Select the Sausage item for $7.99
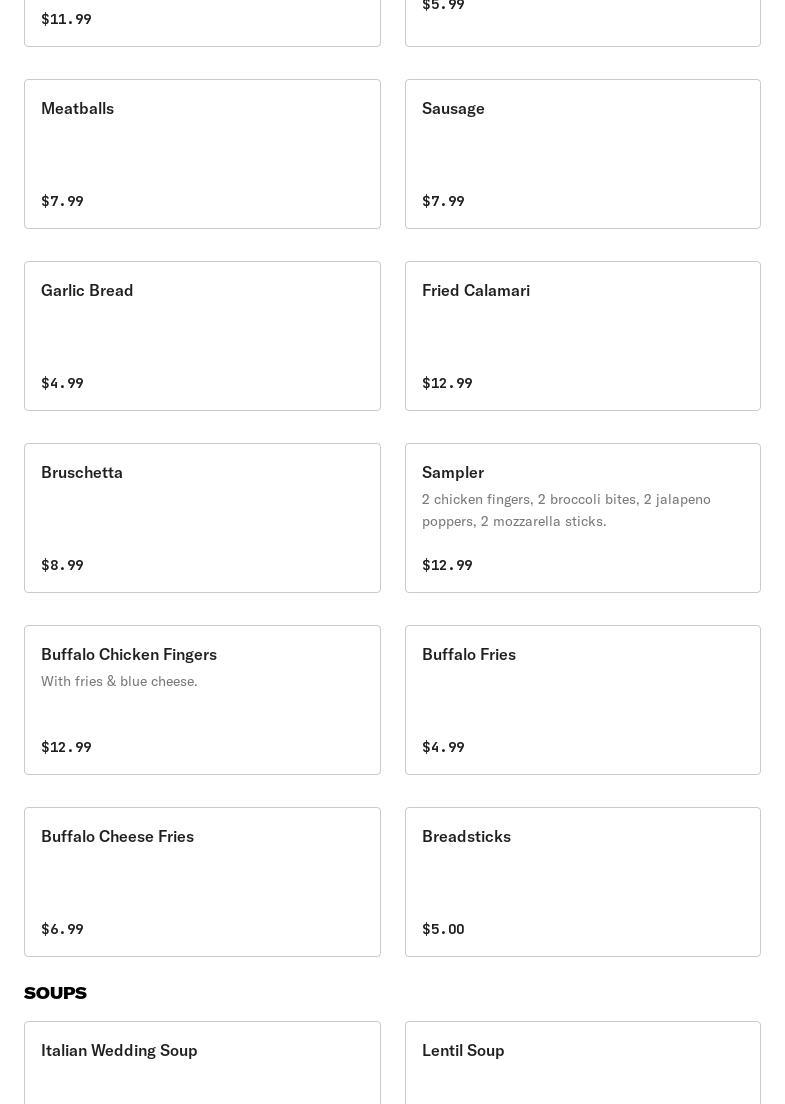The width and height of the screenshot is (785, 1104). coord(582,153)
